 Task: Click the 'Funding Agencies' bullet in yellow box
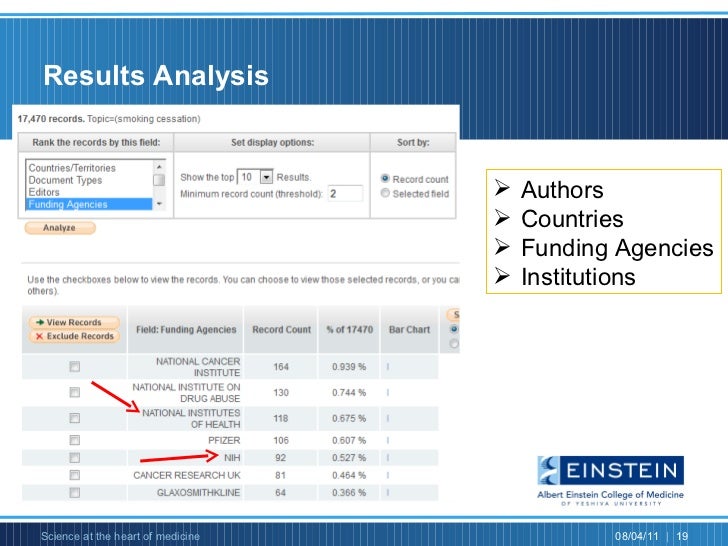617,248
